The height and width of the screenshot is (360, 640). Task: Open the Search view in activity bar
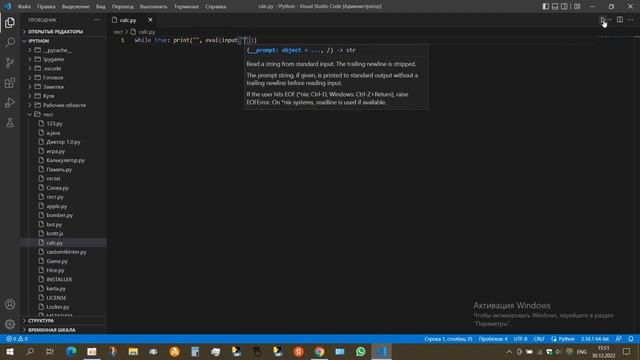[10, 42]
